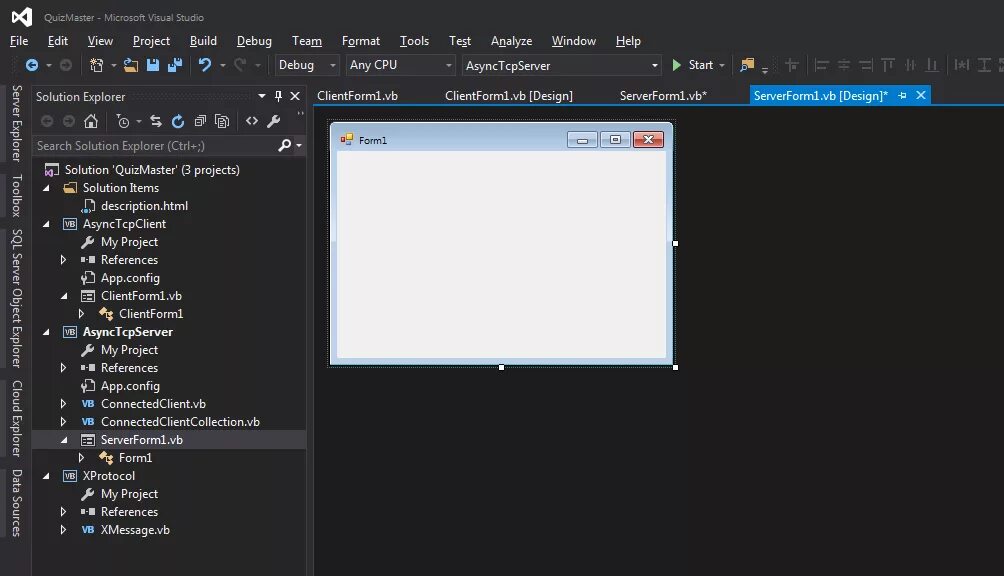The image size is (1004, 576).
Task: Click the Pending Changes Filter clock icon
Action: click(x=123, y=121)
